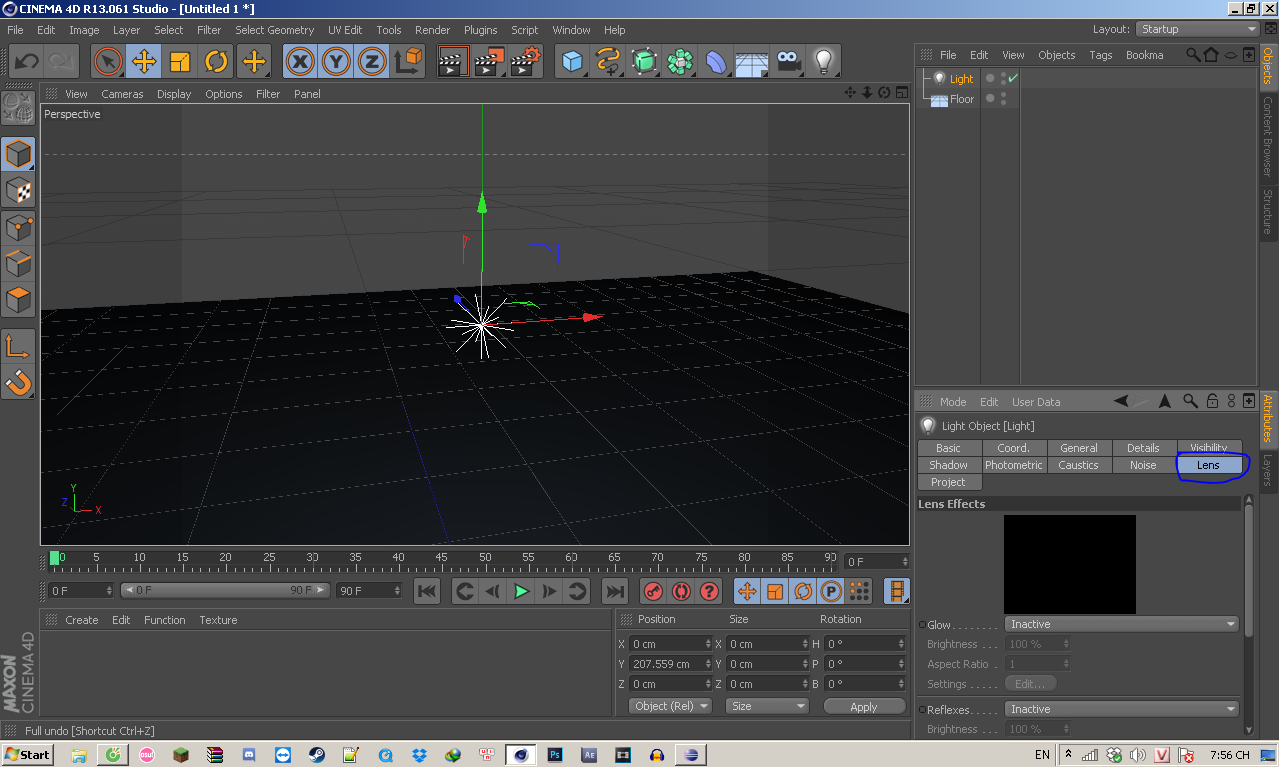Toggle the X-axis lock button
Viewport: 1279px width, 767px height.
pyautogui.click(x=299, y=62)
